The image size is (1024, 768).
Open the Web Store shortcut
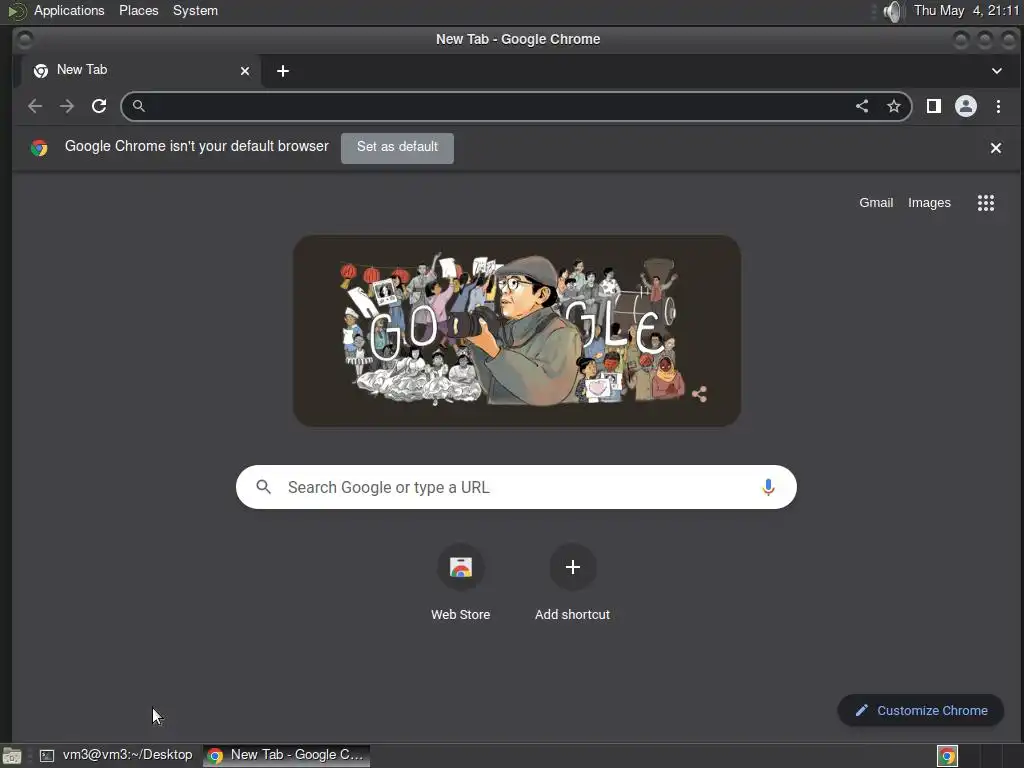pyautogui.click(x=460, y=567)
